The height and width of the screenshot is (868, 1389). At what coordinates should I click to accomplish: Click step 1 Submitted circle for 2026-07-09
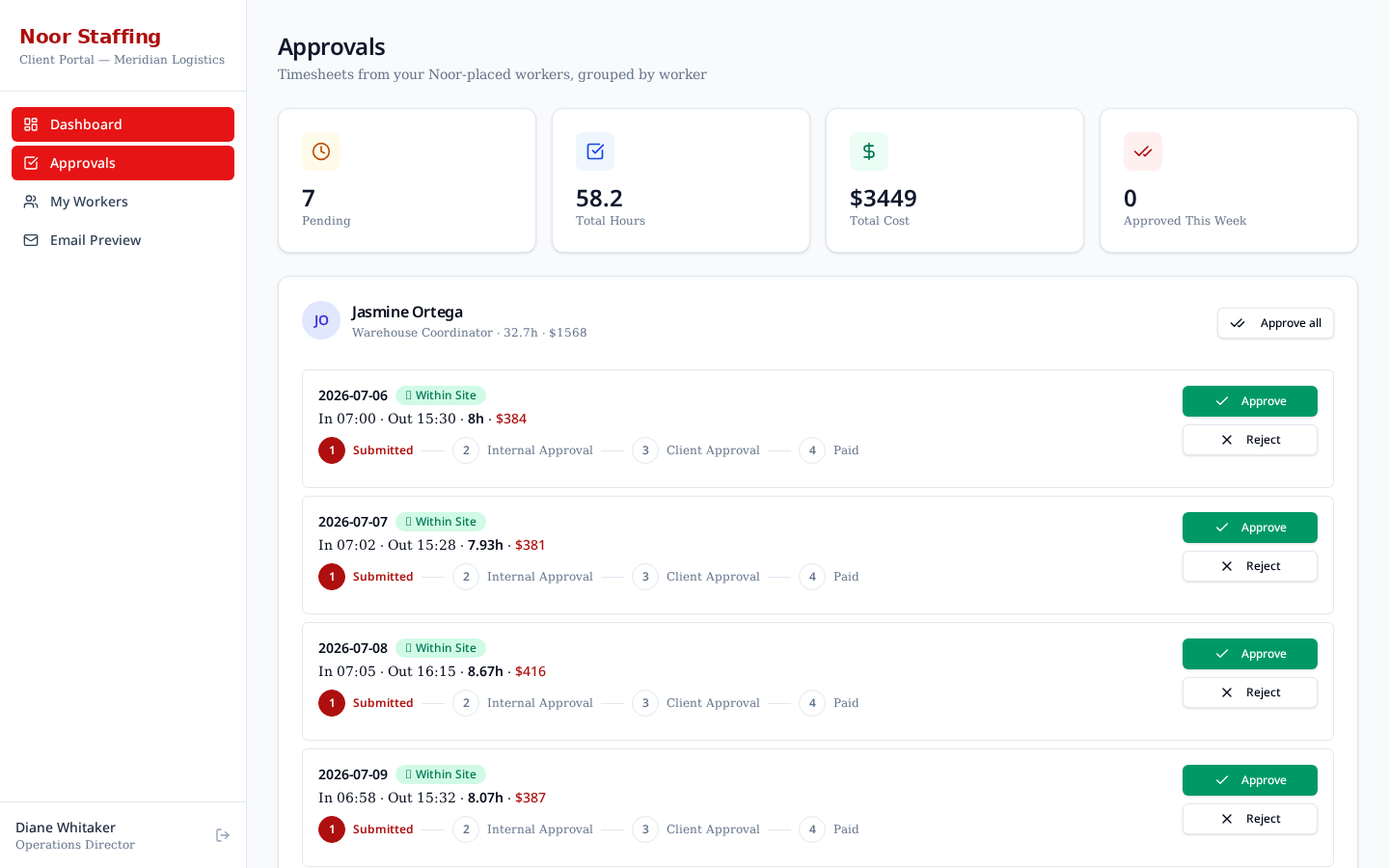click(332, 829)
